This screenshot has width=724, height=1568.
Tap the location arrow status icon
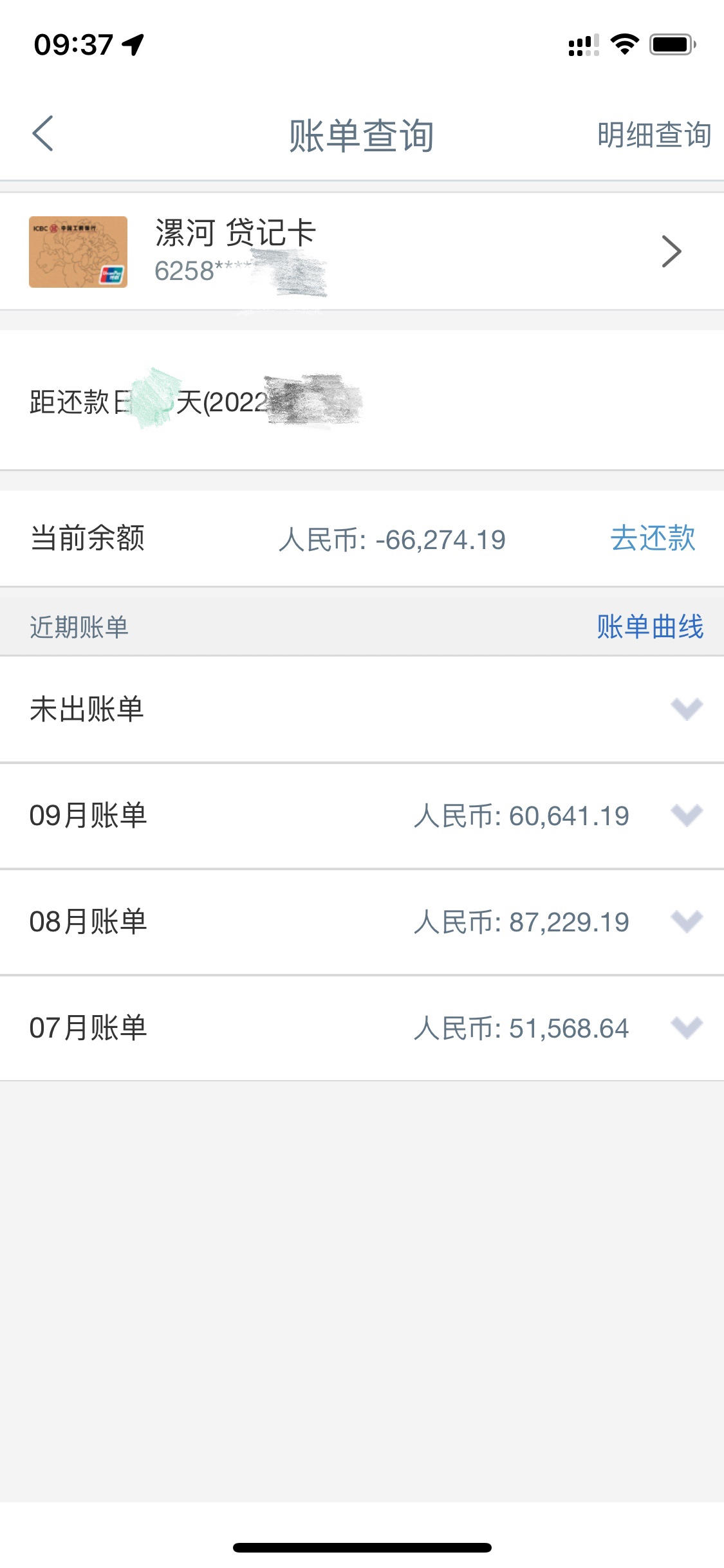[134, 44]
